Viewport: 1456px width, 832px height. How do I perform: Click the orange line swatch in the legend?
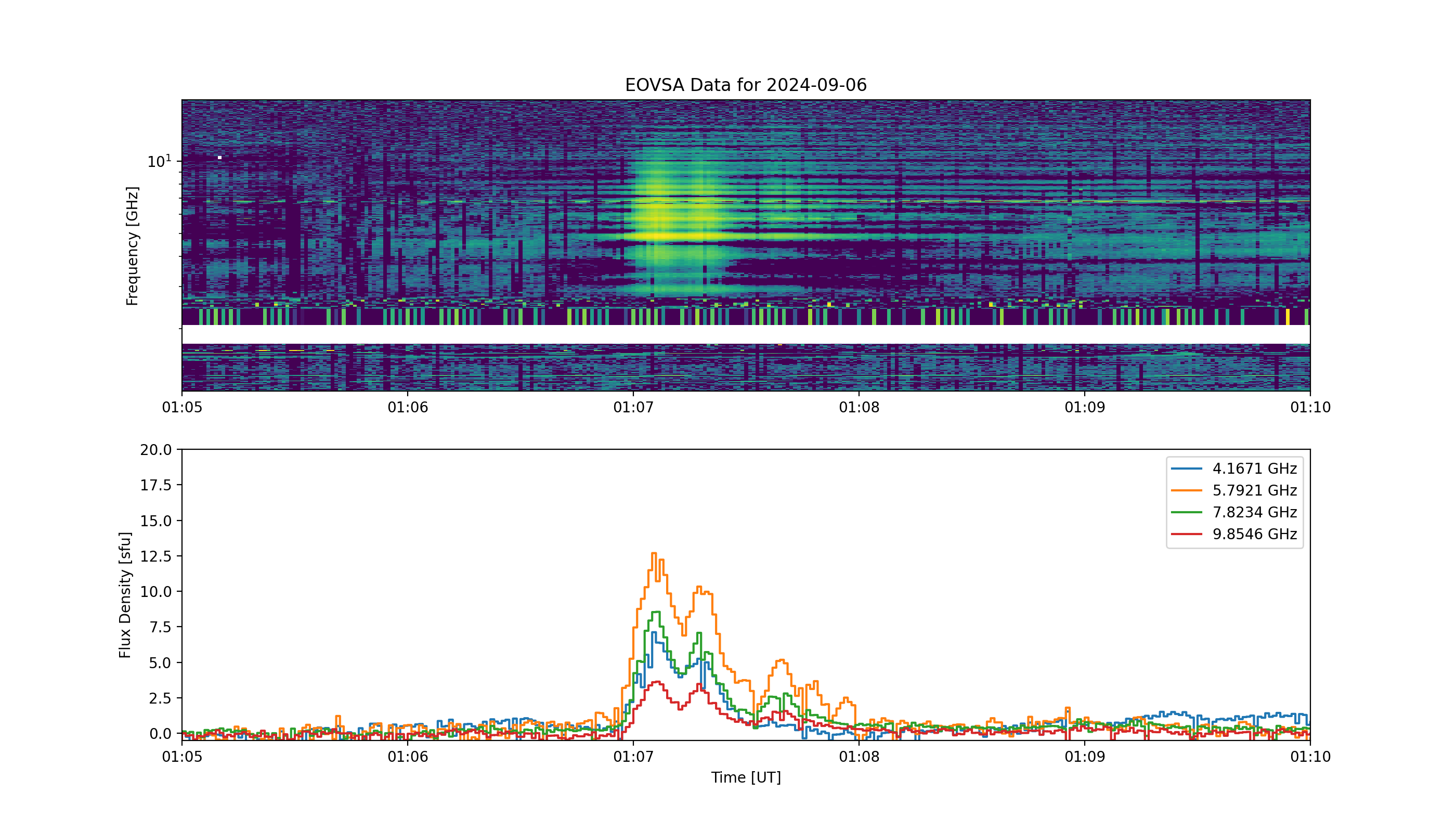(1186, 490)
